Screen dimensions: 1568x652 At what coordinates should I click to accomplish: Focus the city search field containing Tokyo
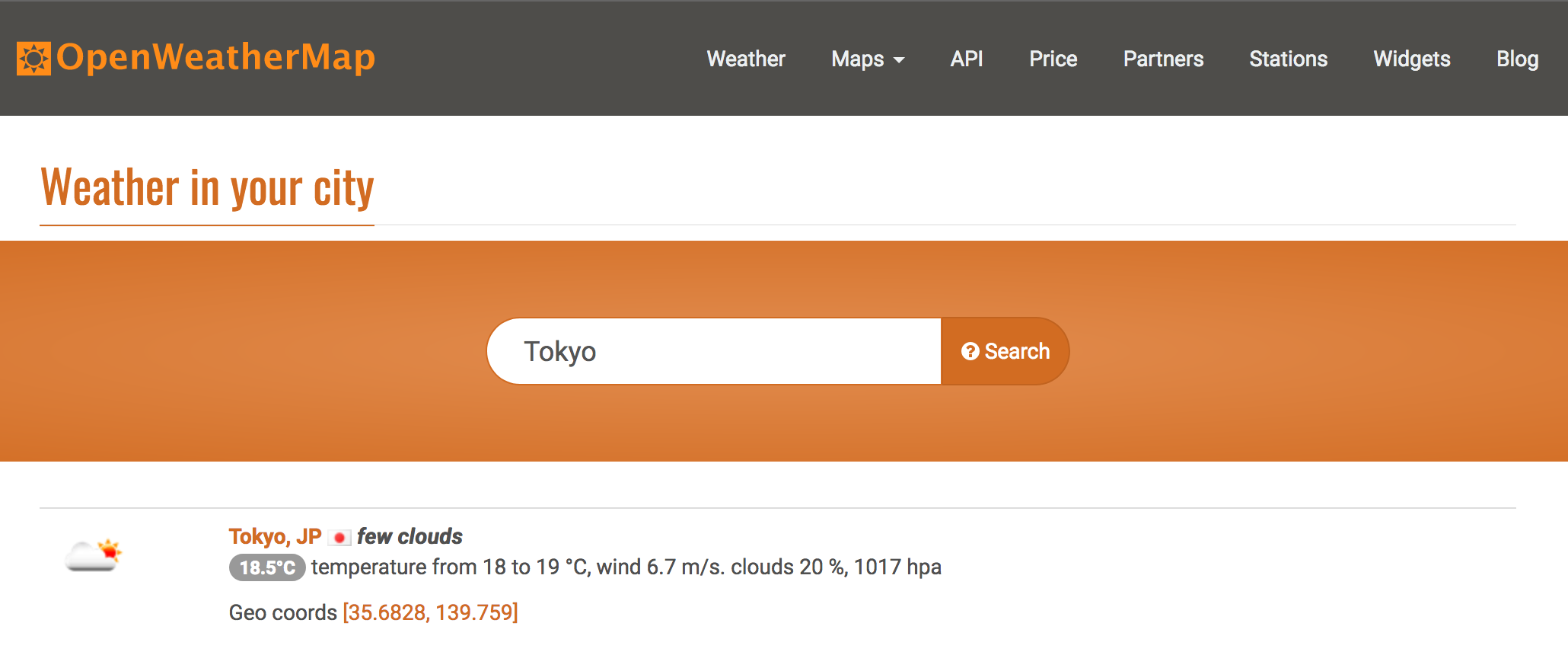(714, 351)
